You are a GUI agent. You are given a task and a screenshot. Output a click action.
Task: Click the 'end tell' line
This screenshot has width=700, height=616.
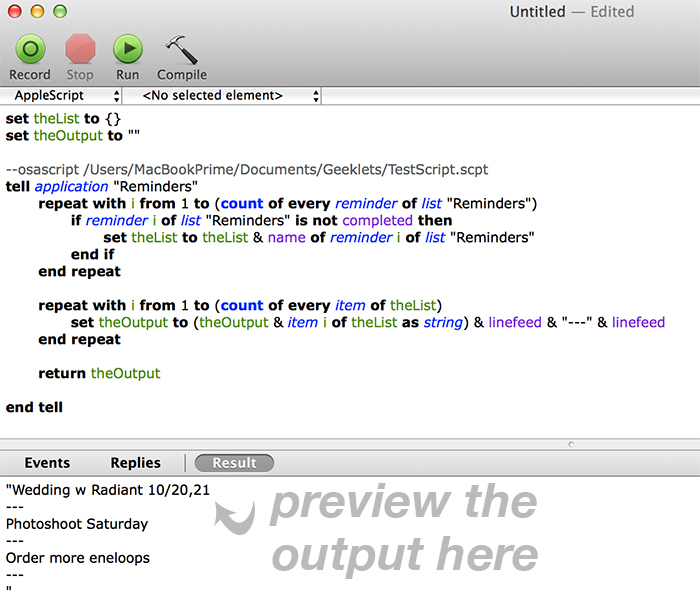(x=34, y=407)
